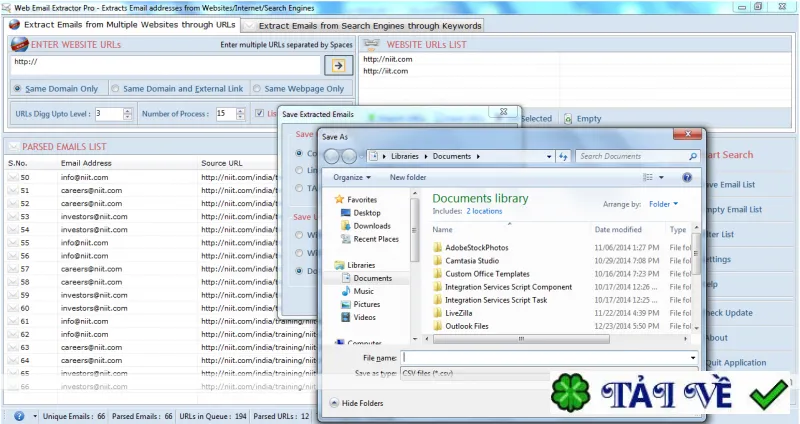Select radio option starting with TA
The height and width of the screenshot is (424, 800).
pos(299,188)
